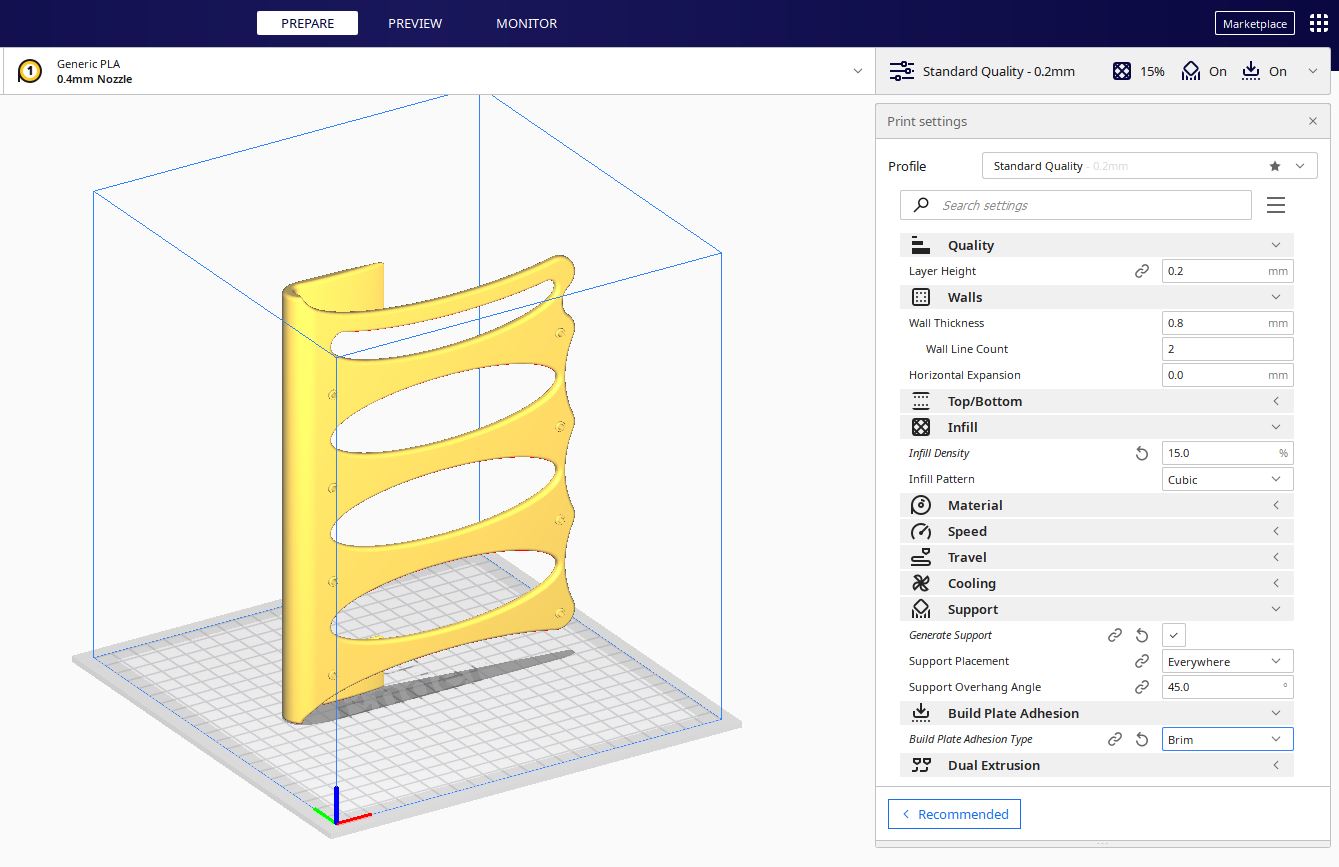This screenshot has height=867, width=1339.
Task: Switch to the MONITOR tab
Action: (526, 23)
